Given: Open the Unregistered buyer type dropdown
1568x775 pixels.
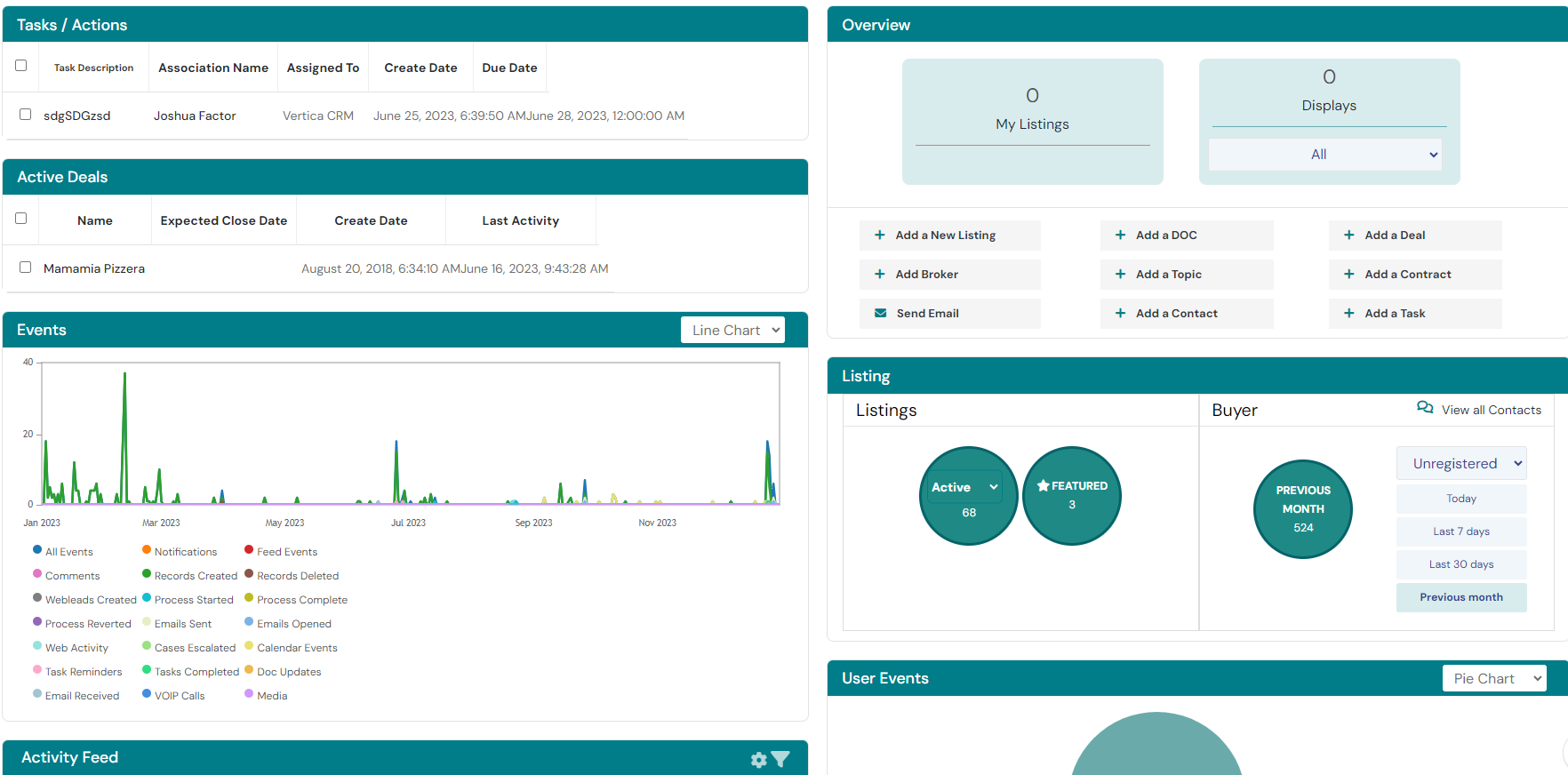Looking at the screenshot, I should coord(1461,463).
